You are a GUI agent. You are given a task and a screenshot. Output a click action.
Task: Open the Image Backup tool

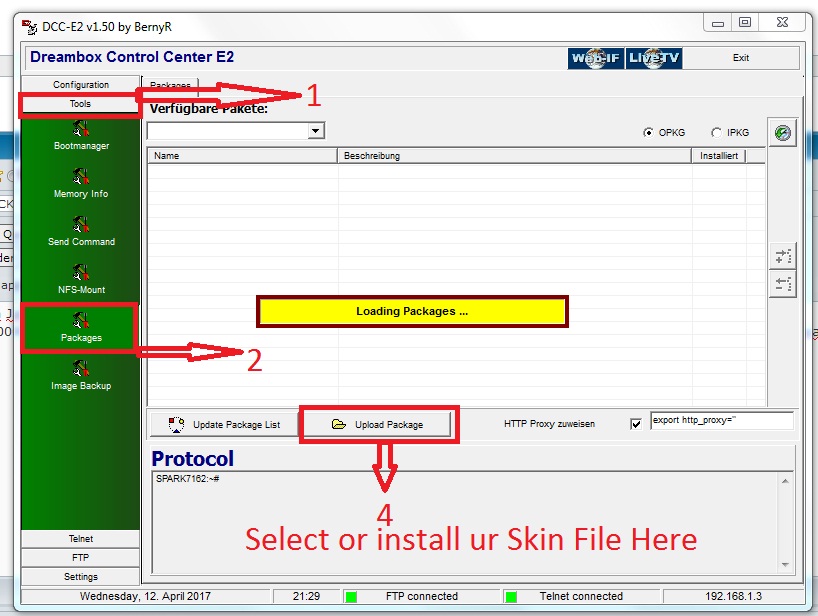coord(81,376)
